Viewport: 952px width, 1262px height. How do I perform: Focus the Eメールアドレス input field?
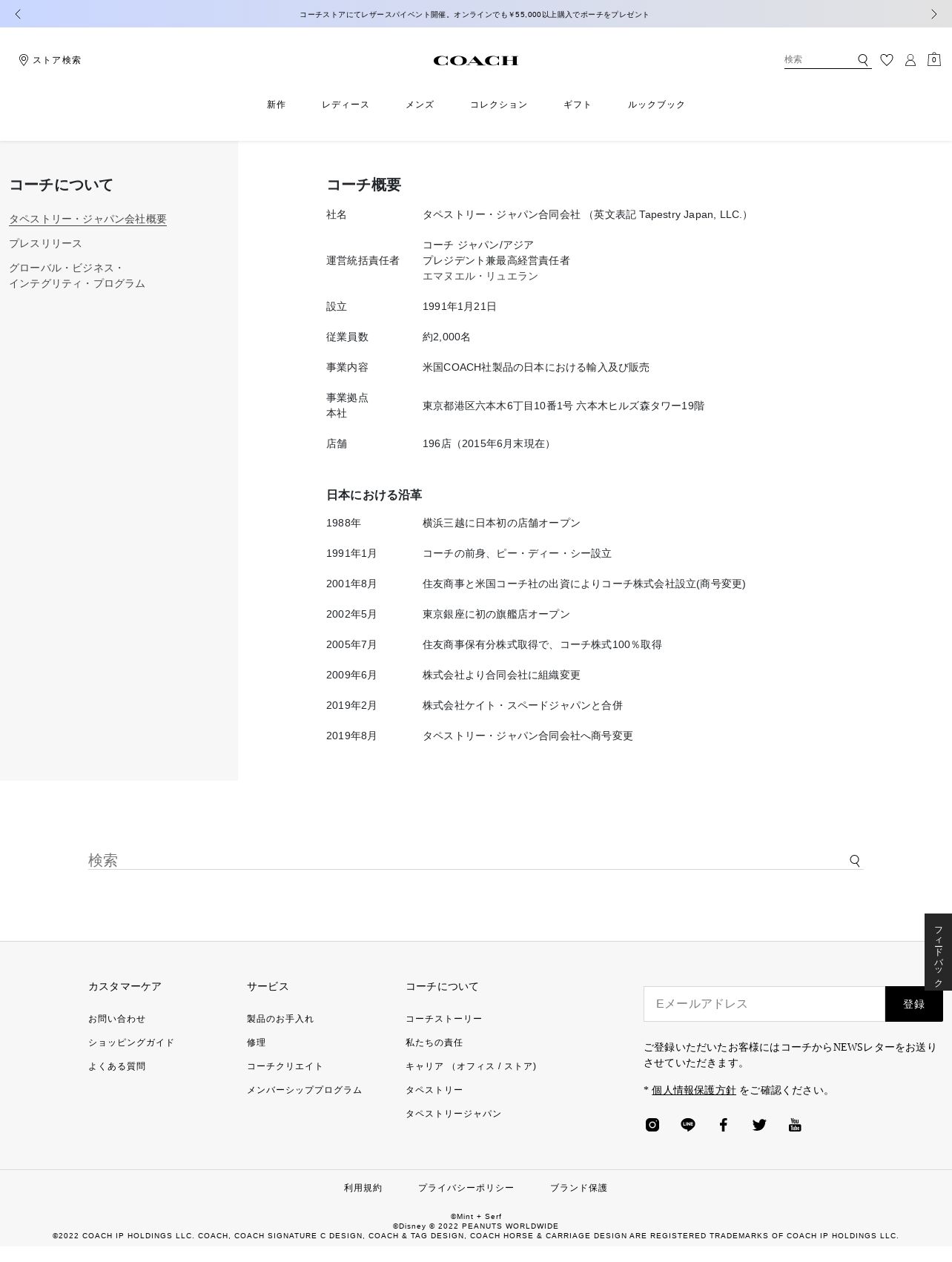[764, 1004]
